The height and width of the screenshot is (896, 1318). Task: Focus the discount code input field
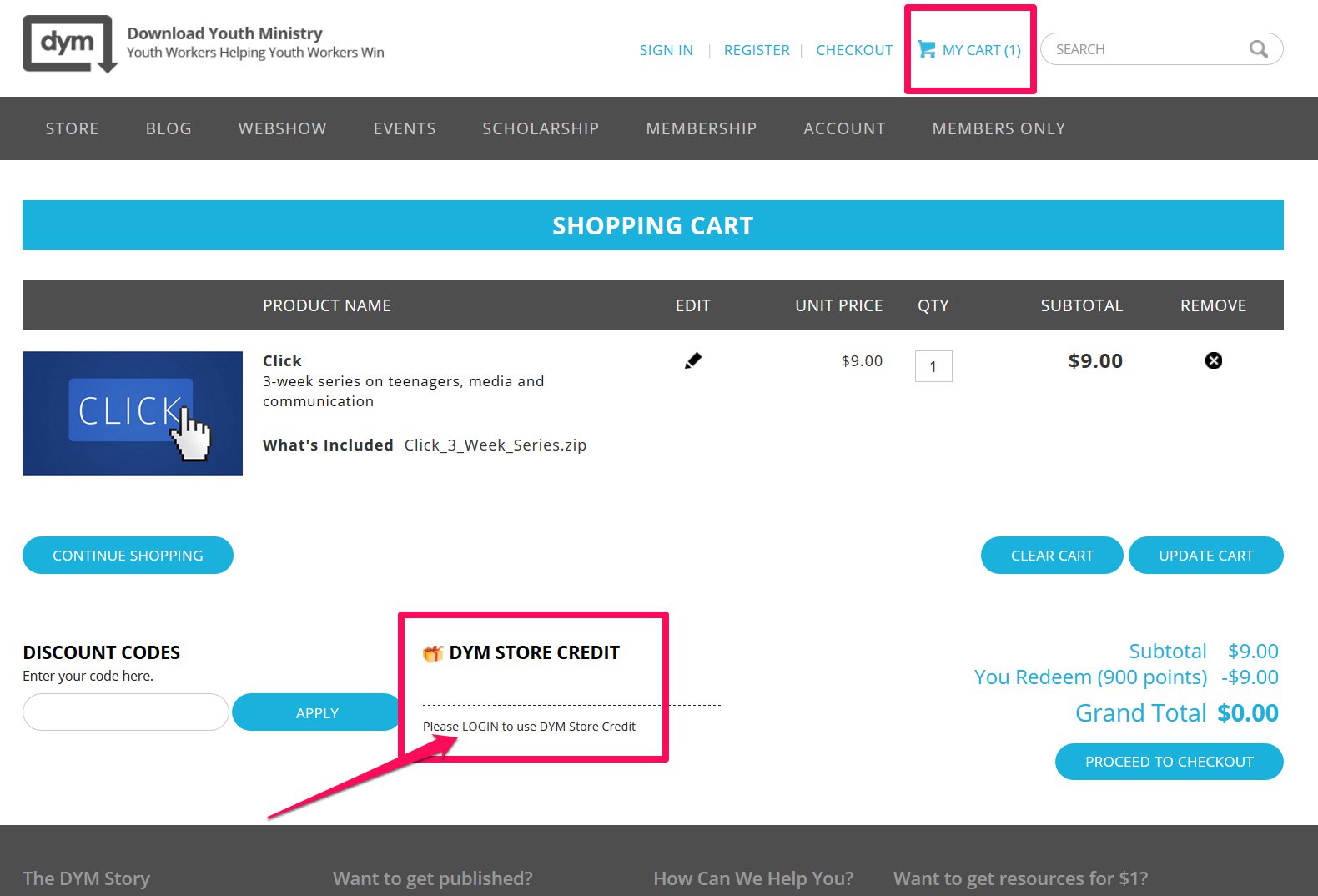pyautogui.click(x=126, y=712)
